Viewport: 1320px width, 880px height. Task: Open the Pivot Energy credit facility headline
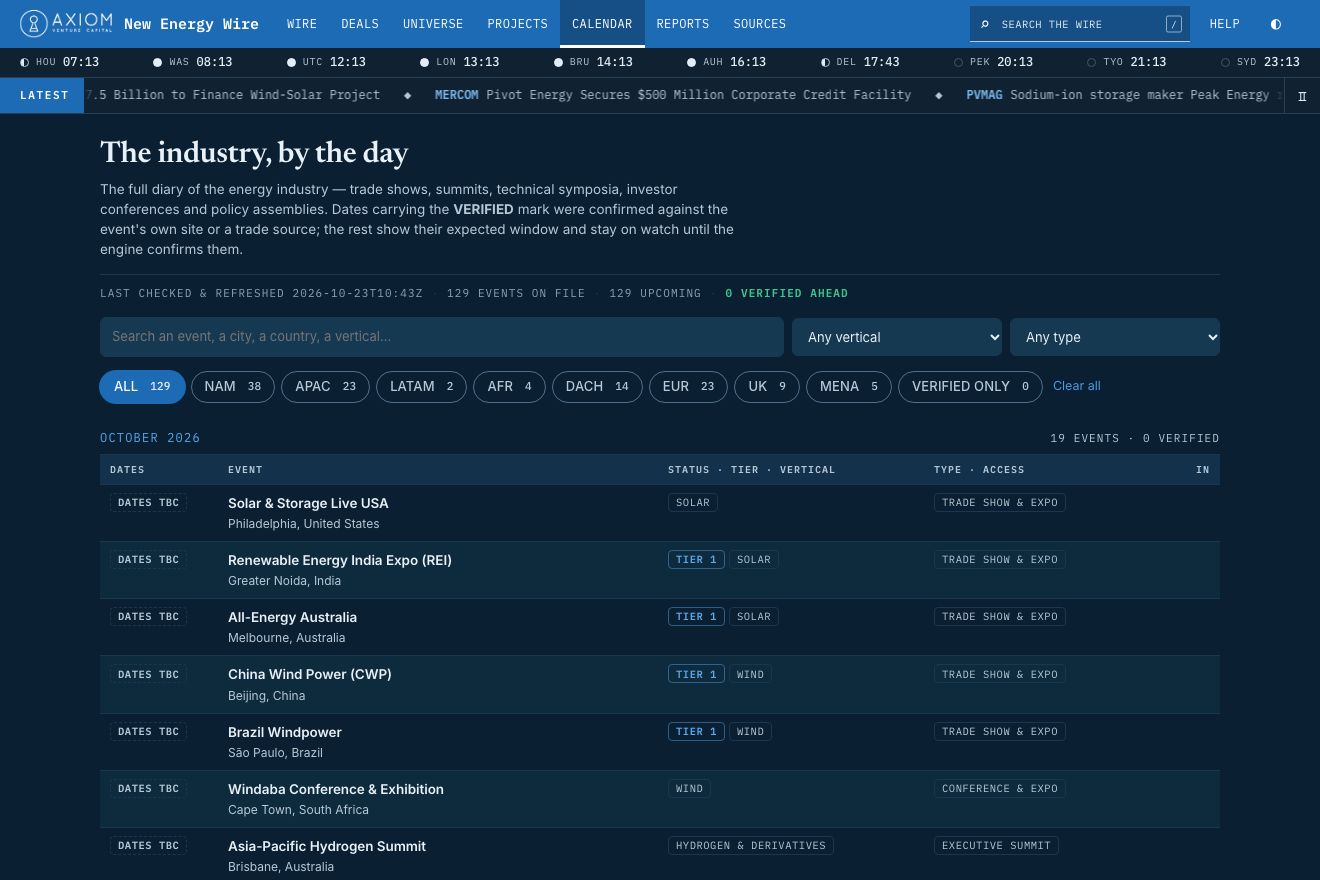tap(673, 95)
